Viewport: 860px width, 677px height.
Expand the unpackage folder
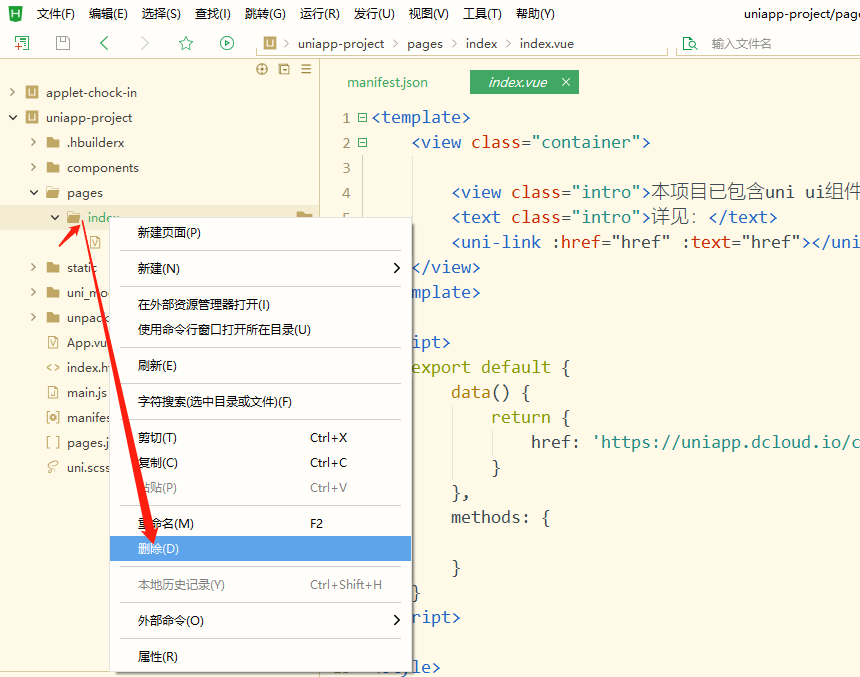33,317
